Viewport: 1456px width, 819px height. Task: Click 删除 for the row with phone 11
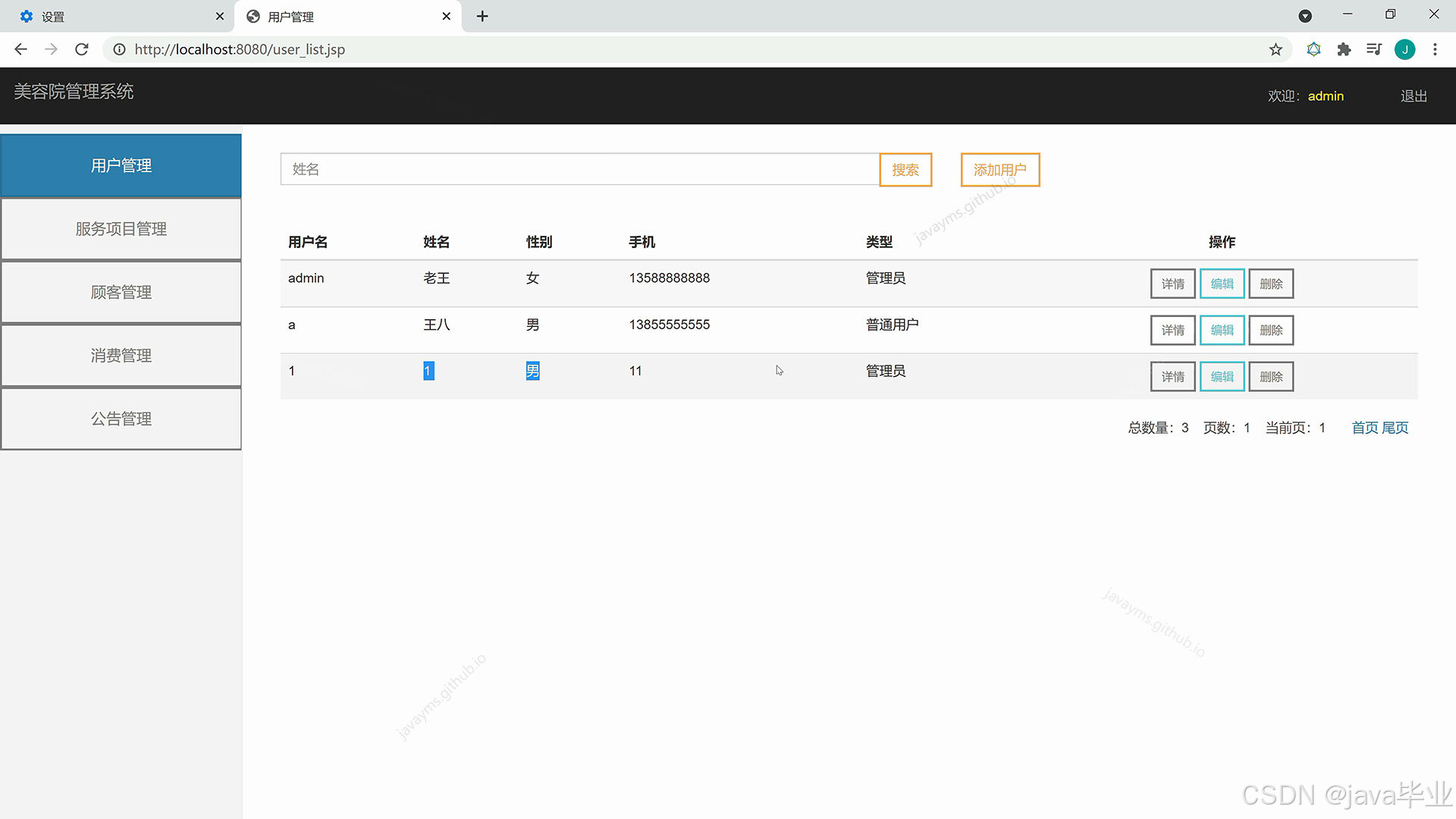(x=1271, y=376)
